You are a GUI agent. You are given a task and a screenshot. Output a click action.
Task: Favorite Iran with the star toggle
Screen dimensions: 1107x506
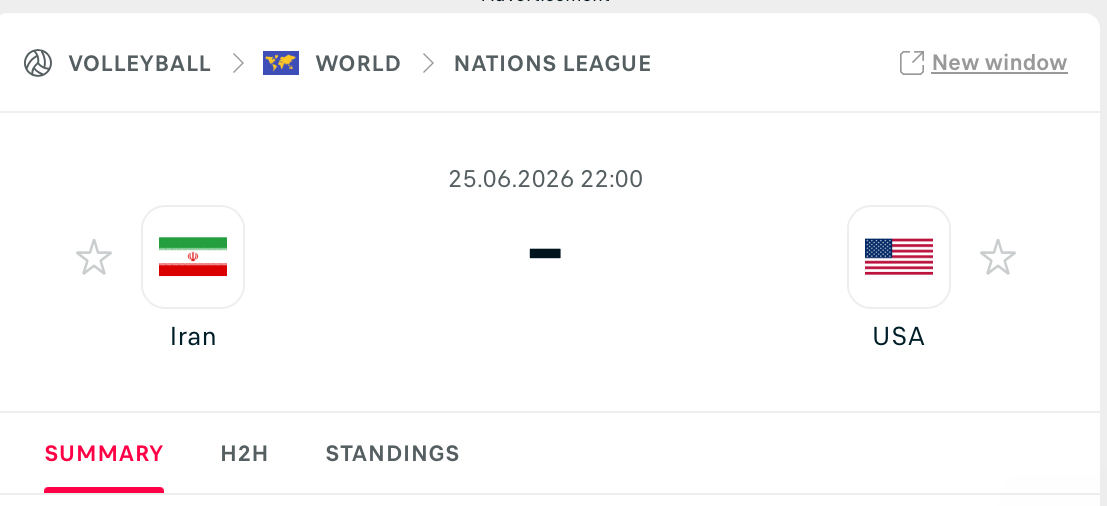tap(94, 257)
